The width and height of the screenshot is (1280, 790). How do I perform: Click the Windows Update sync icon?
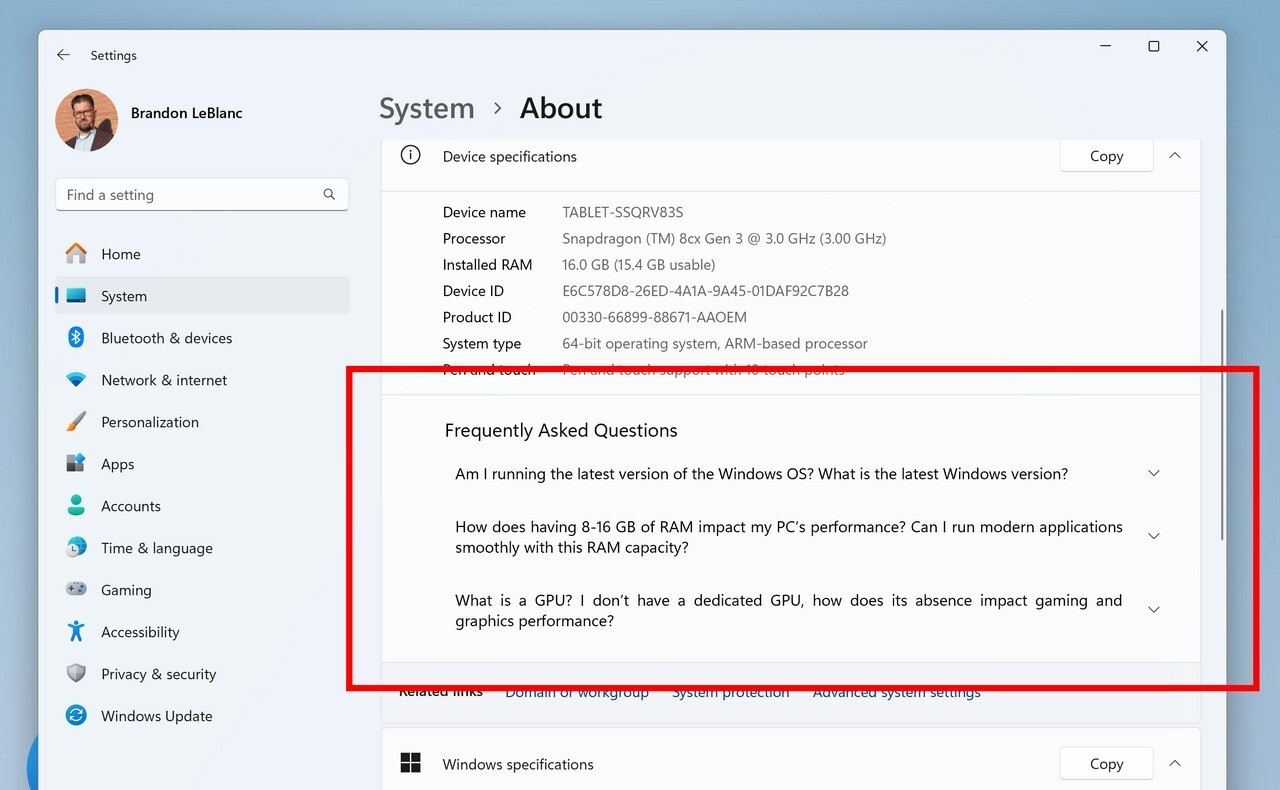pyautogui.click(x=76, y=716)
